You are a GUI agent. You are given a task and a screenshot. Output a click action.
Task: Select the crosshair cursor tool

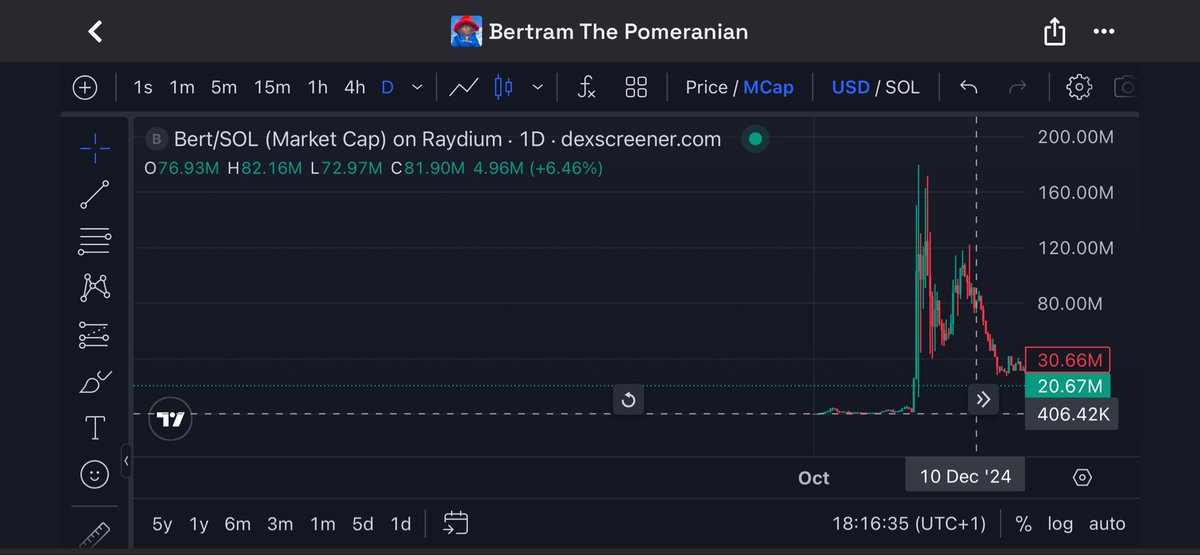pos(94,149)
